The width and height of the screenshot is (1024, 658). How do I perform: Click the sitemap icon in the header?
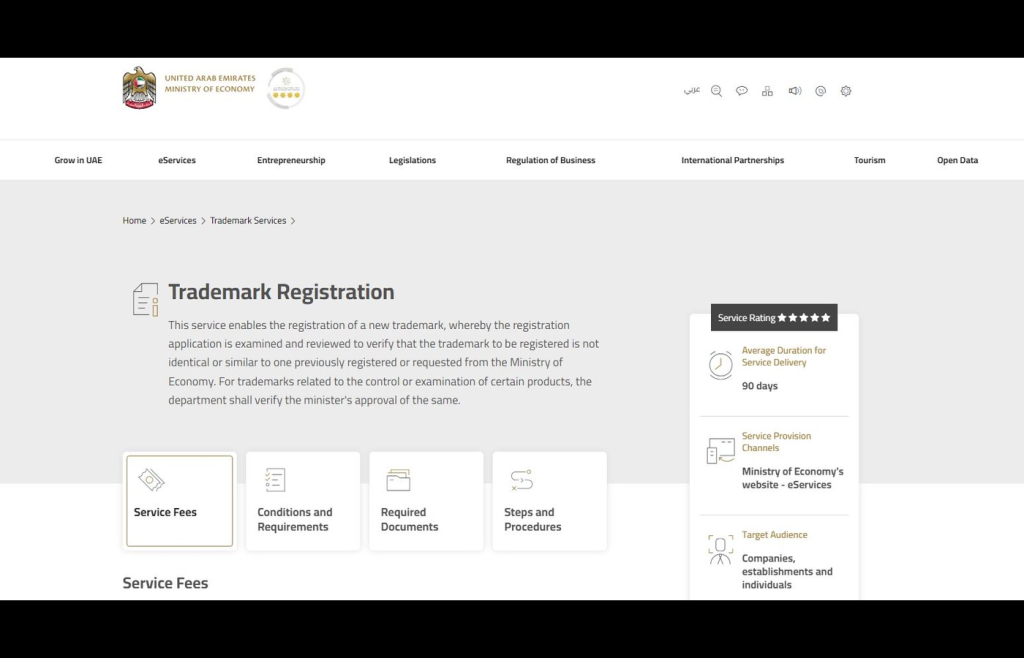click(x=767, y=91)
